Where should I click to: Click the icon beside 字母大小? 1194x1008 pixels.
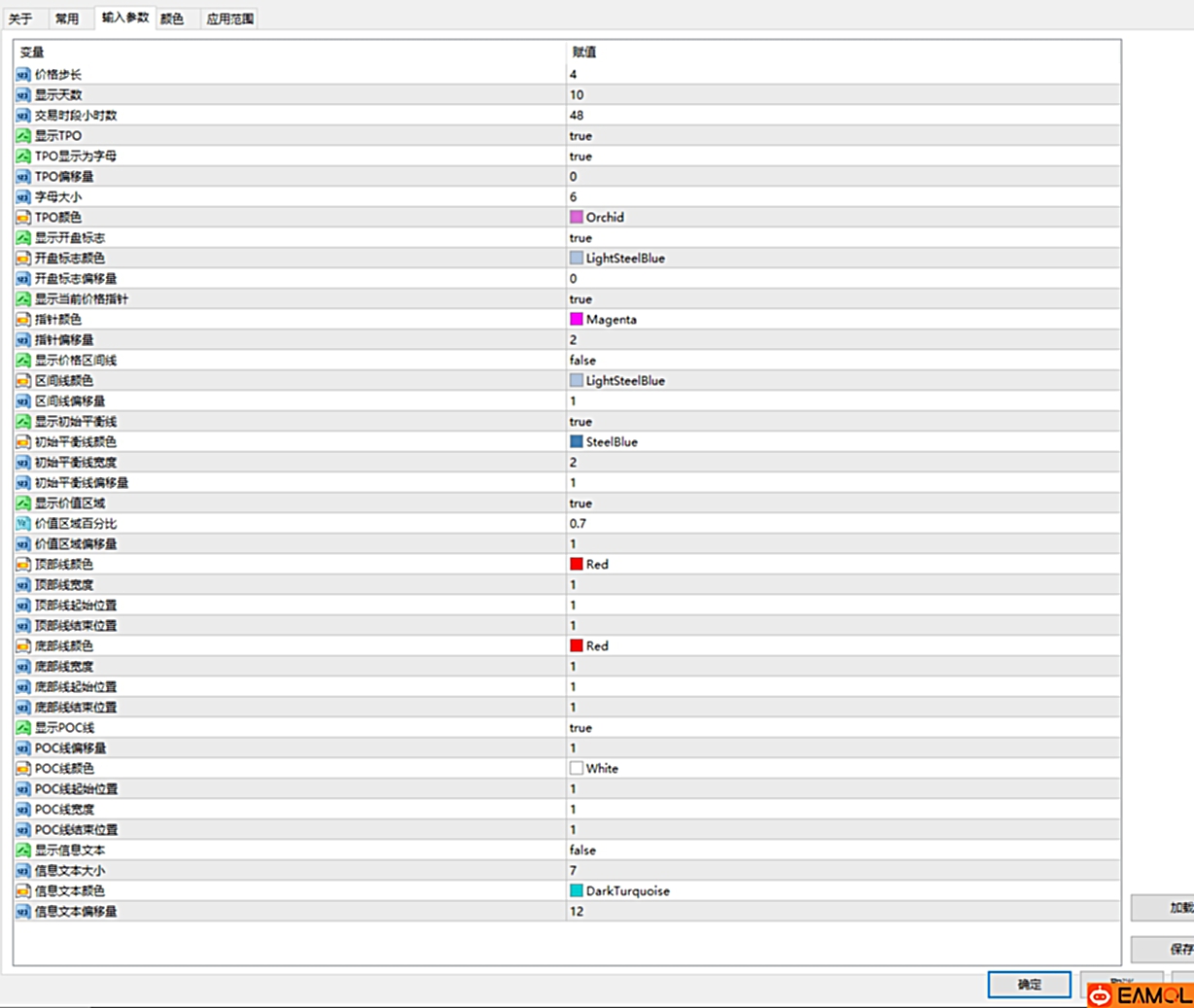tap(23, 197)
